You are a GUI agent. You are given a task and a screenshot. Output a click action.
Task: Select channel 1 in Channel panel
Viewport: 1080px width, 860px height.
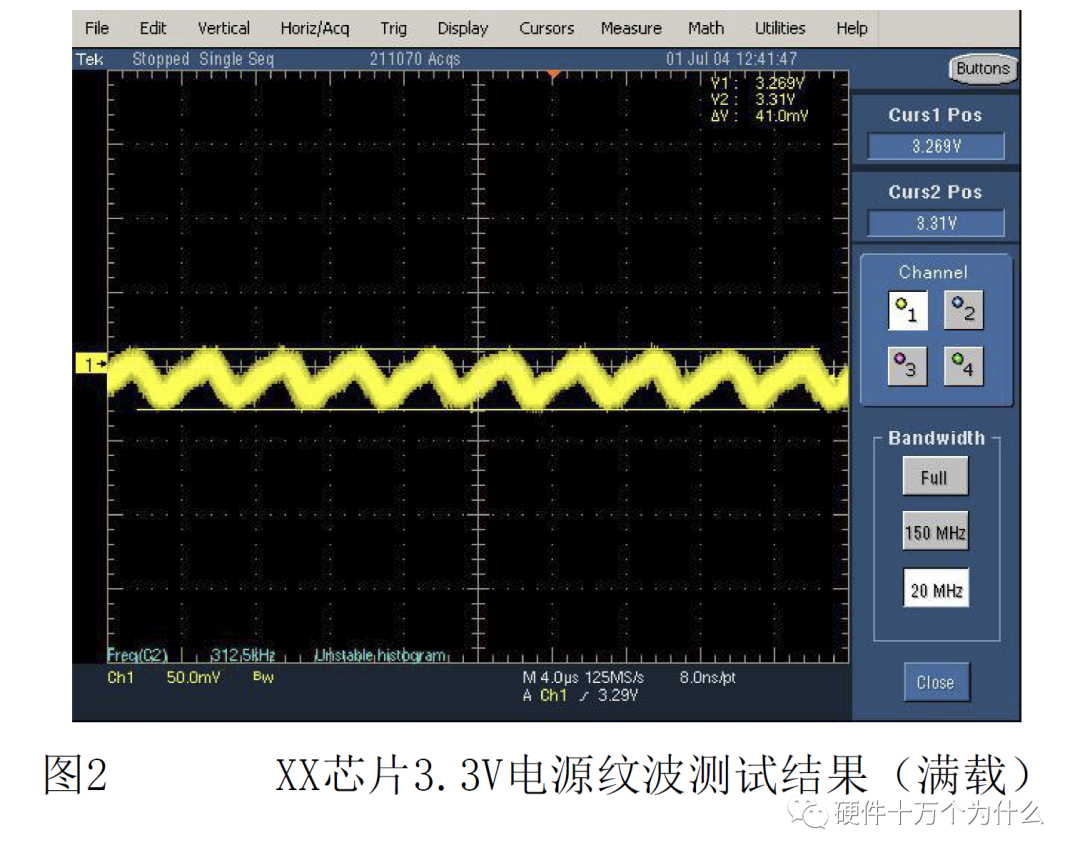(907, 311)
